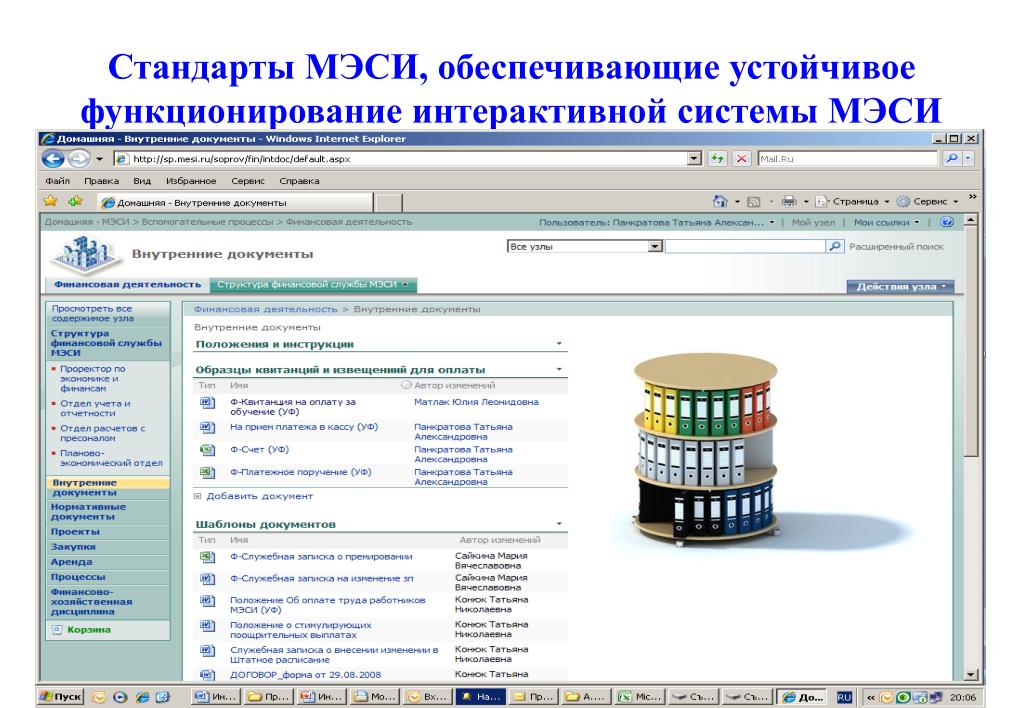Open the Ф-Квитанция на оплату за обучение document
1023x708 pixels.
(x=292, y=407)
